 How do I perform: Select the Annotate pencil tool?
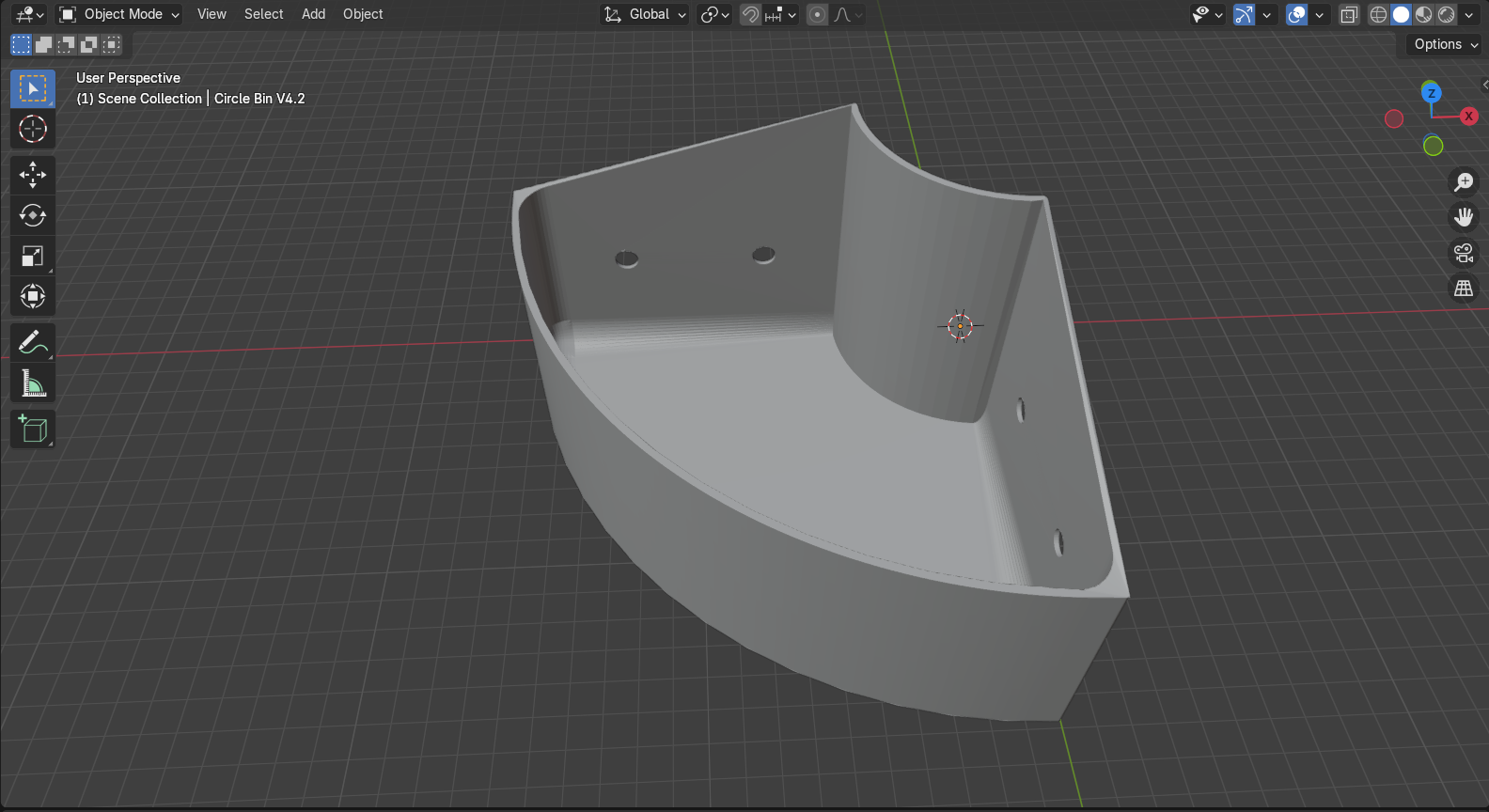33,343
